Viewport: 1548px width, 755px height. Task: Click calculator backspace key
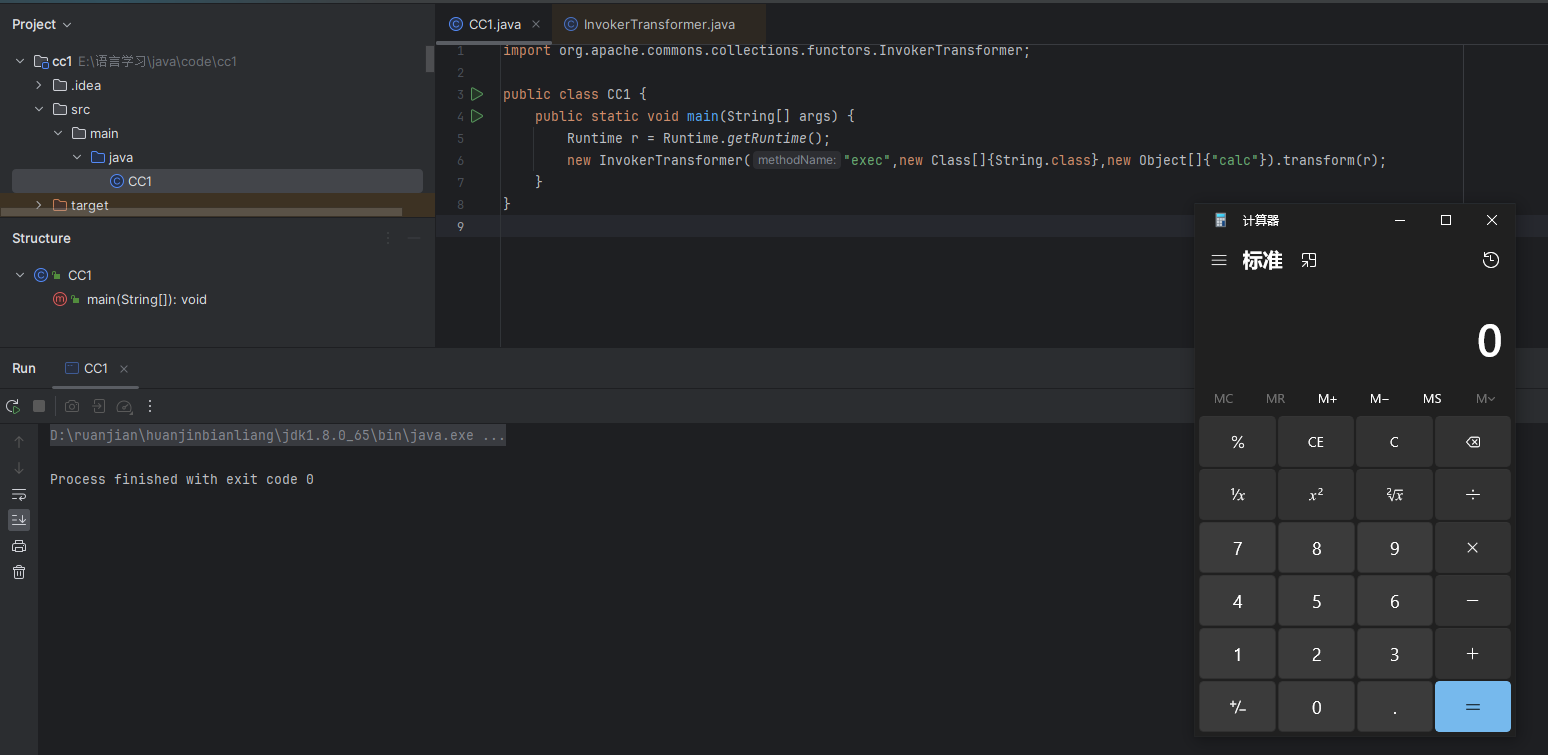click(x=1473, y=442)
